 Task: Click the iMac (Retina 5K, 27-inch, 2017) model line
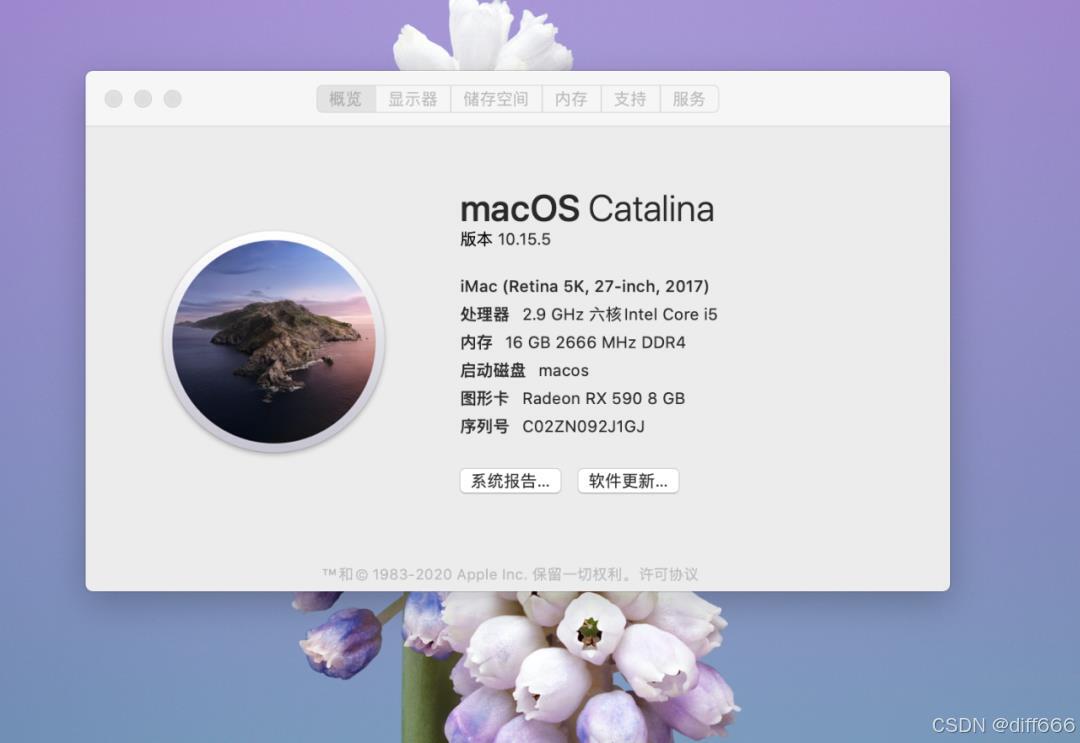(584, 286)
